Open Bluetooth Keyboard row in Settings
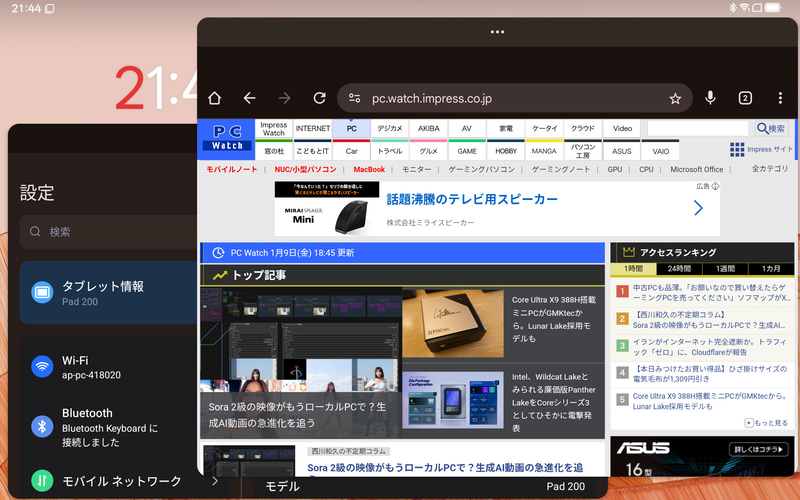This screenshot has width=800, height=500. coord(110,426)
